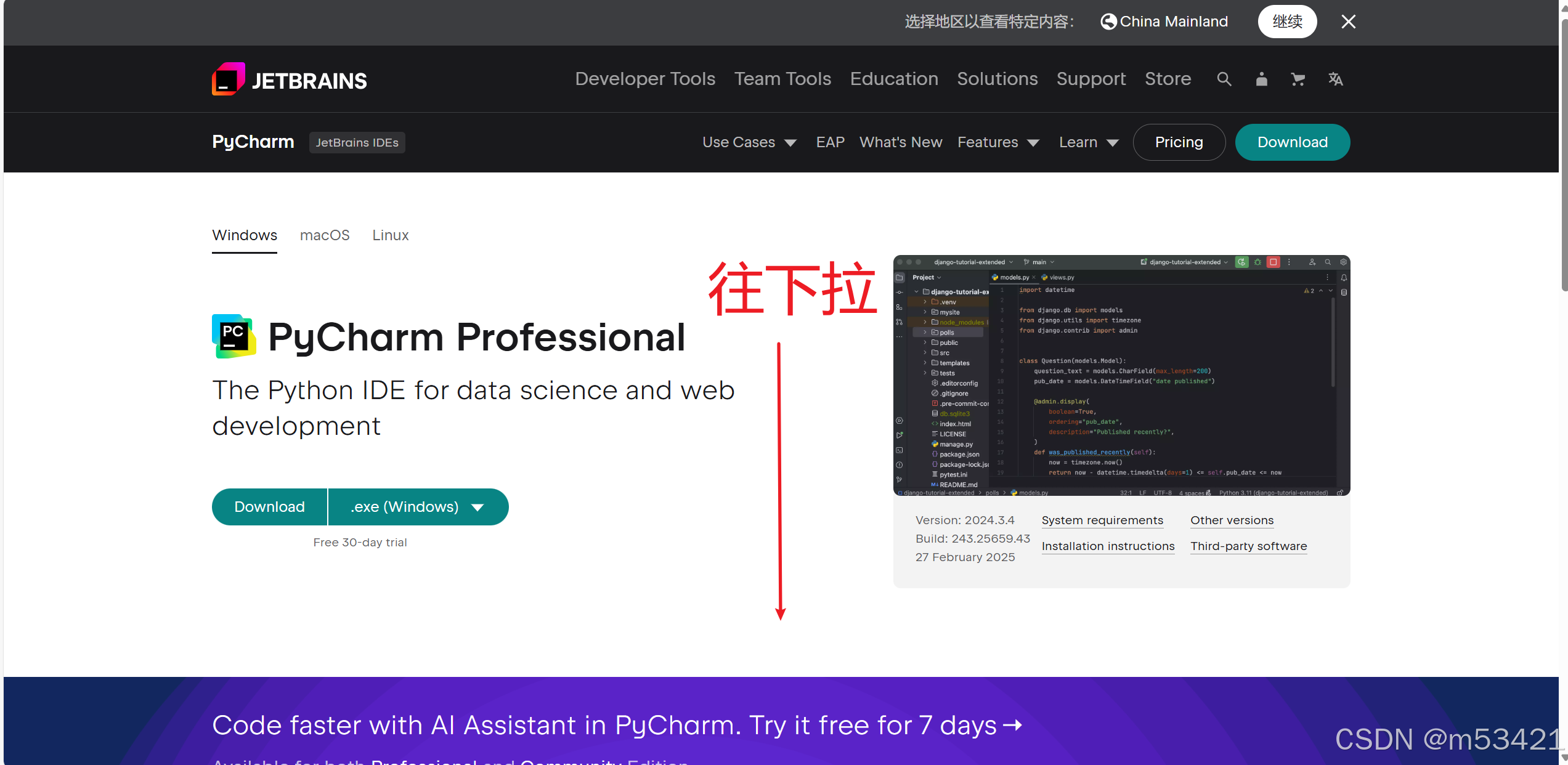Open the account profile icon
Viewport: 1568px width, 765px height.
1261,79
